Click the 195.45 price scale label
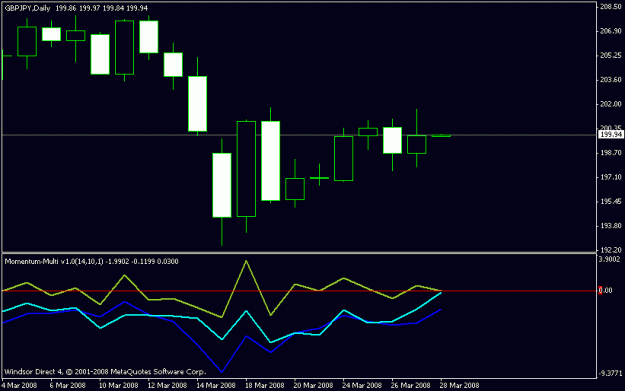 point(611,202)
